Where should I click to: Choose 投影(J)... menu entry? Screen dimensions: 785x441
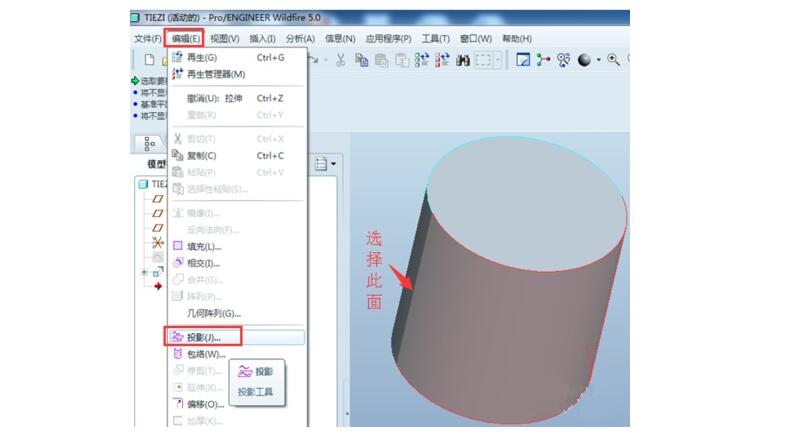(x=237, y=337)
